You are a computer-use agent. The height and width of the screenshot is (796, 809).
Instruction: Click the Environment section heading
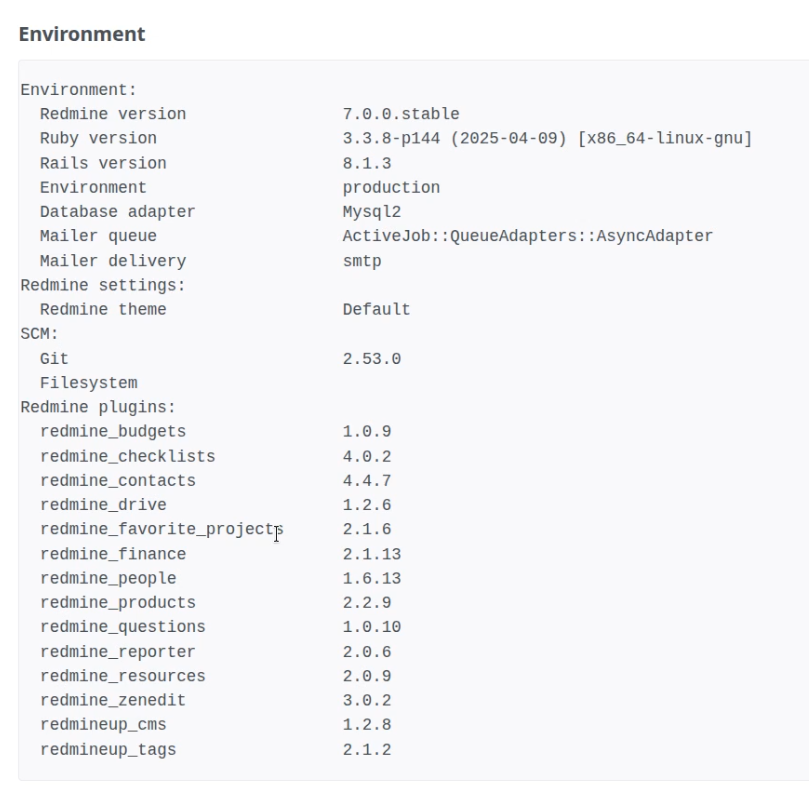click(x=82, y=34)
